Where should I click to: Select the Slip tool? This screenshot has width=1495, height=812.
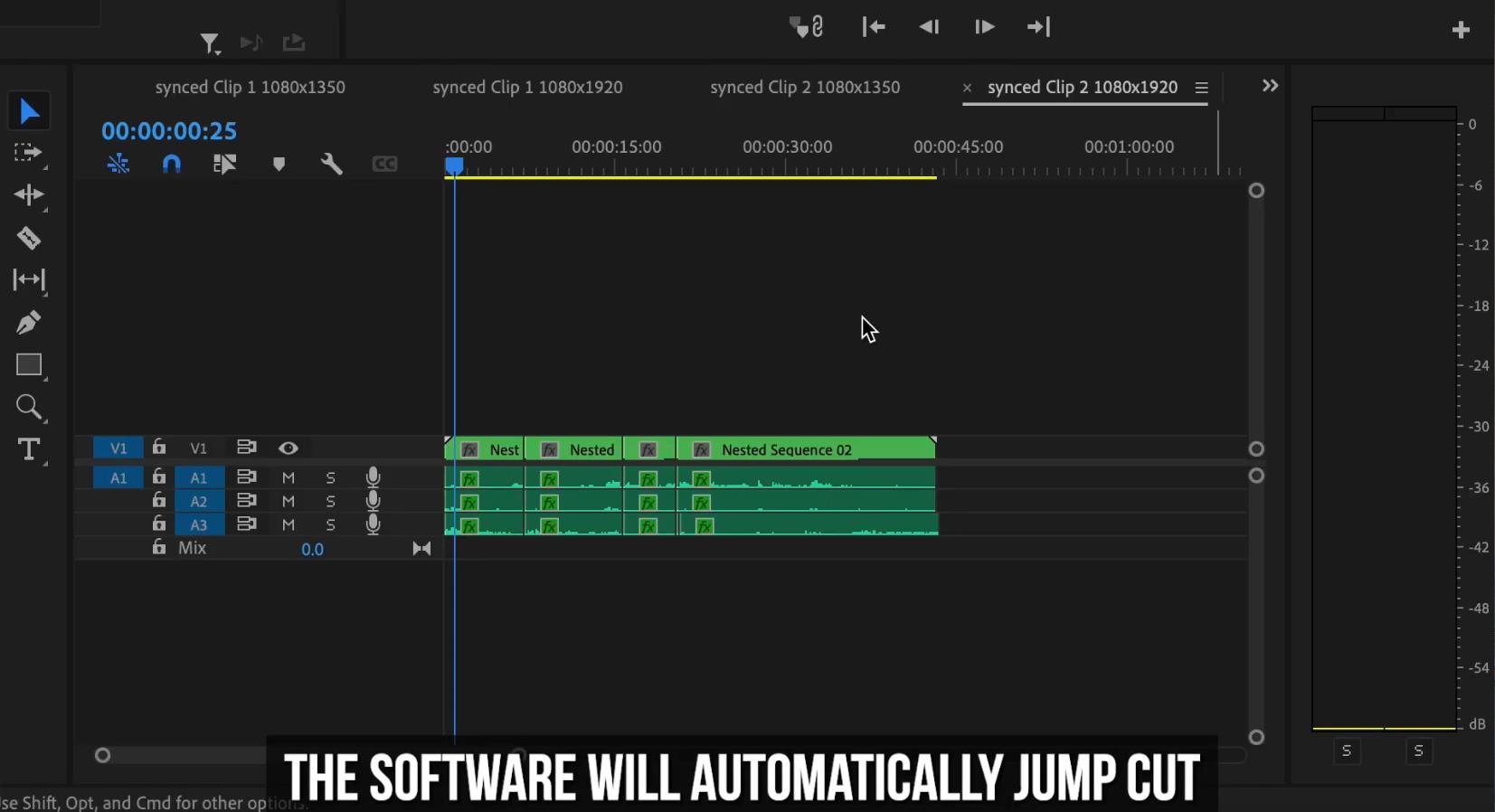click(28, 280)
